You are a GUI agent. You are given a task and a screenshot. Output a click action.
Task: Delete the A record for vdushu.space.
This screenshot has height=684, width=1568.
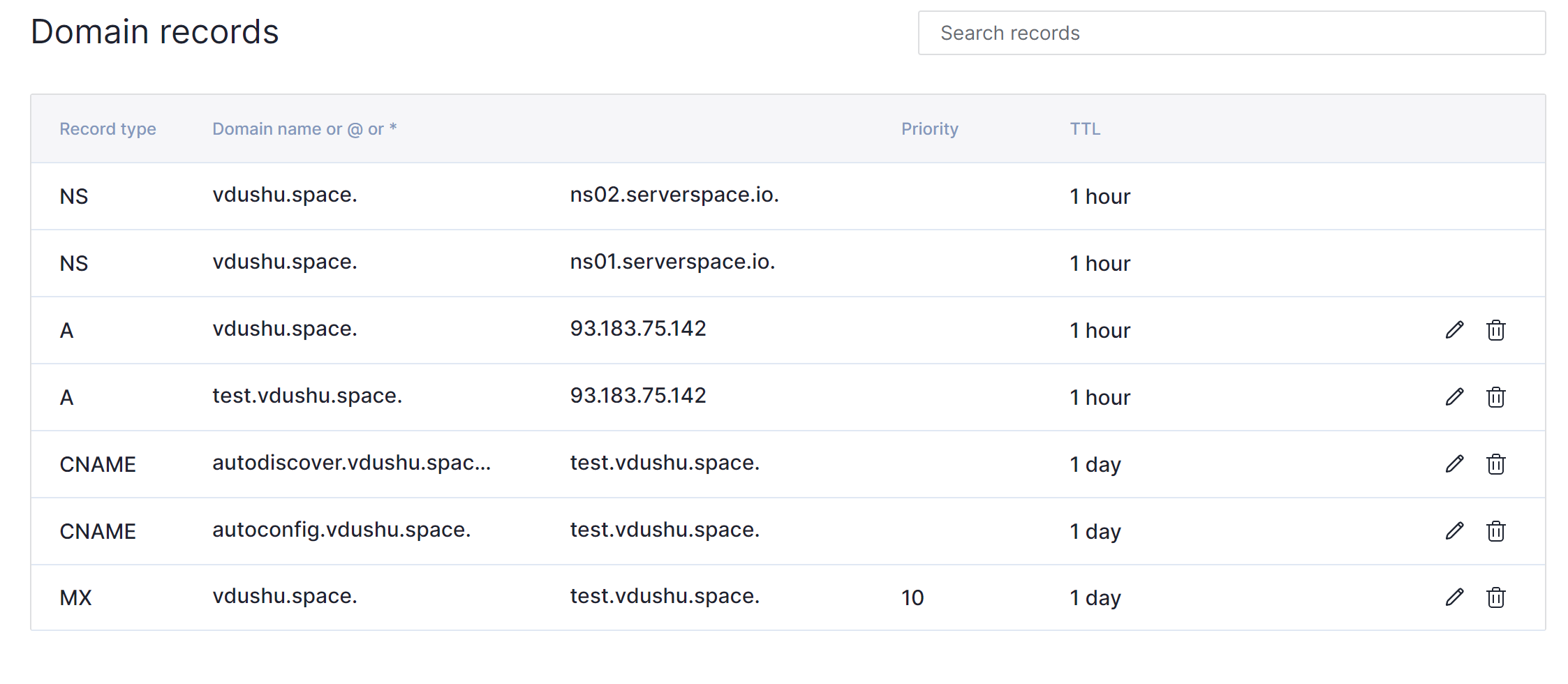click(1495, 330)
